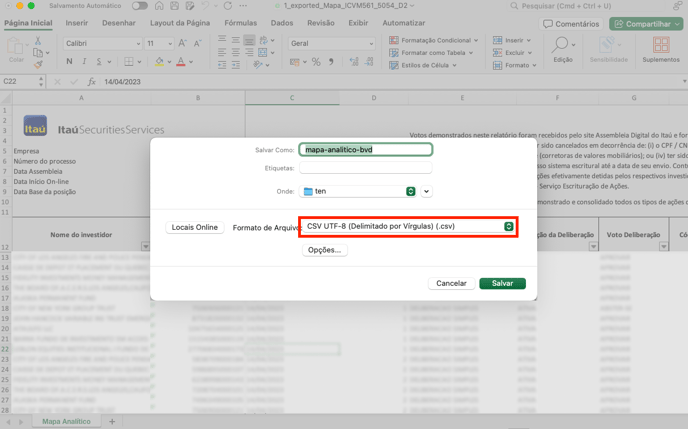
Task: Open the Formato de Arquivo CSV UTF-8 dropdown
Action: [x=408, y=226]
